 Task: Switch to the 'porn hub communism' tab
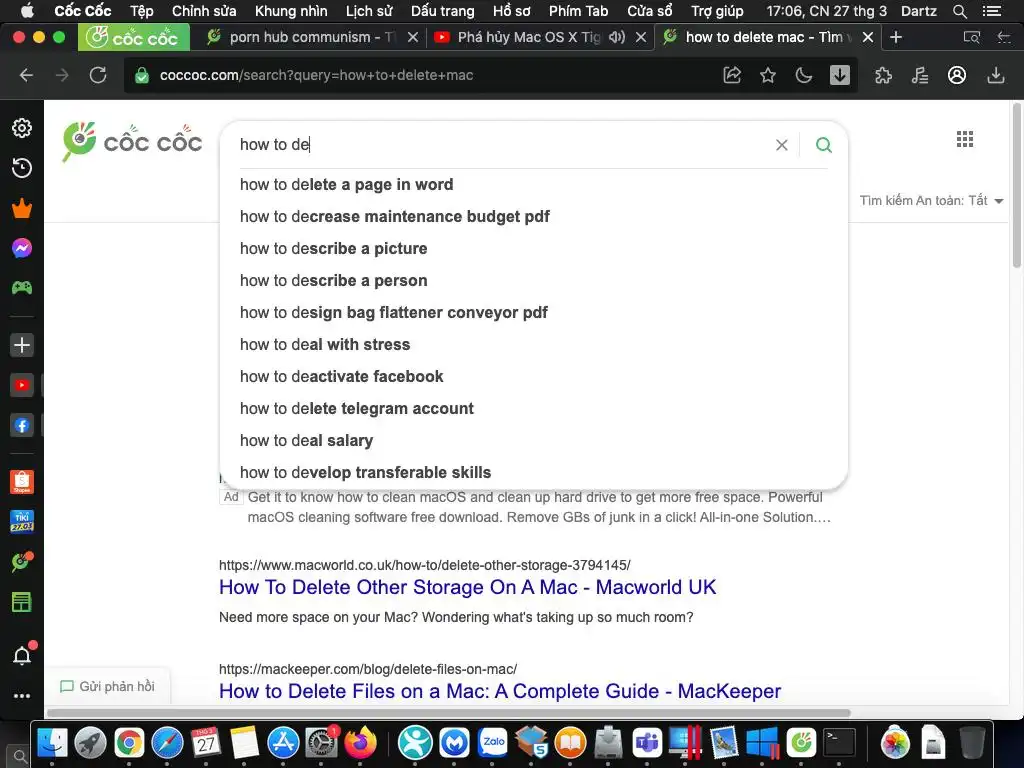312,37
